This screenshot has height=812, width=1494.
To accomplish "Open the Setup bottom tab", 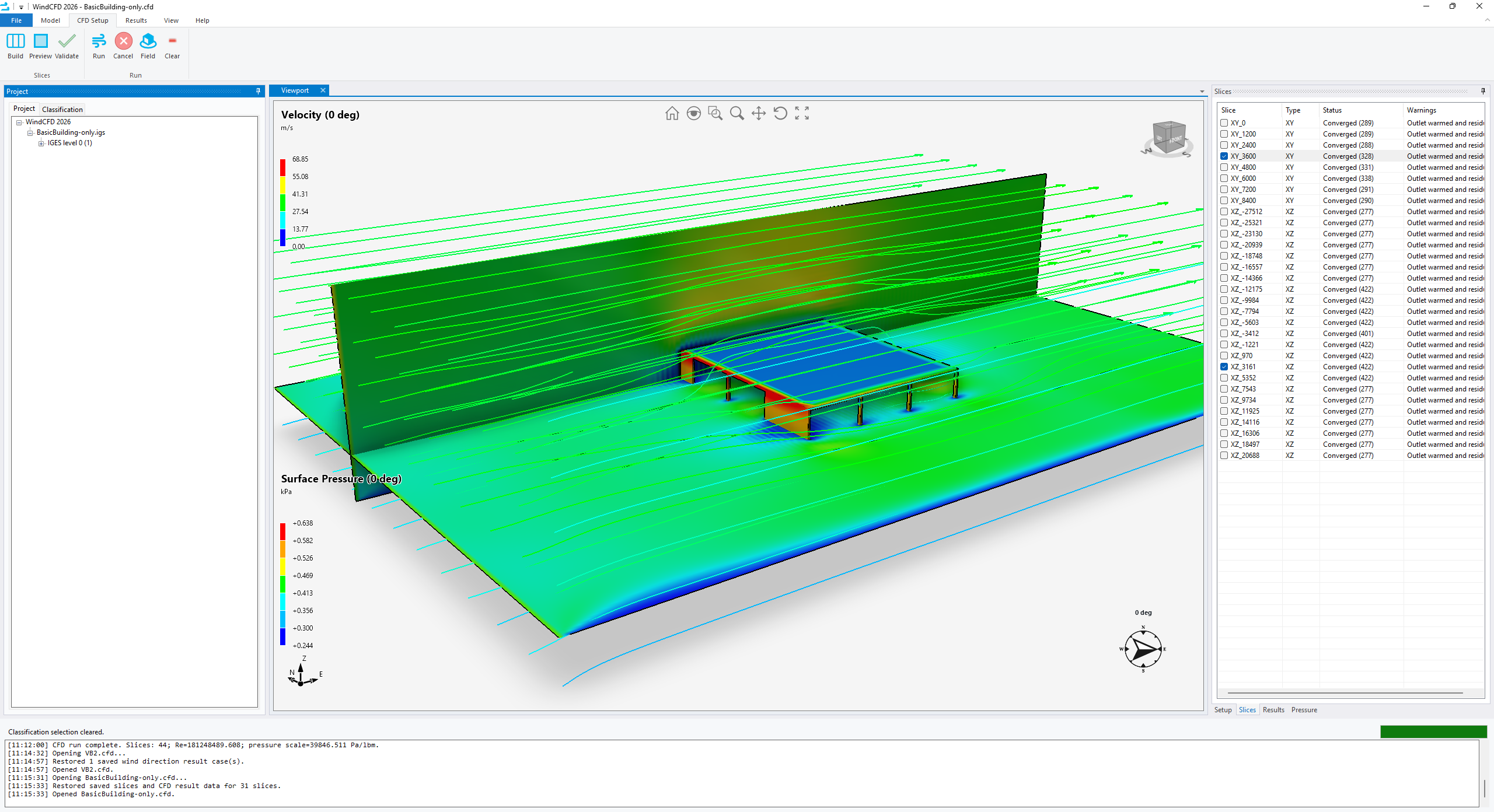I will coord(1223,710).
